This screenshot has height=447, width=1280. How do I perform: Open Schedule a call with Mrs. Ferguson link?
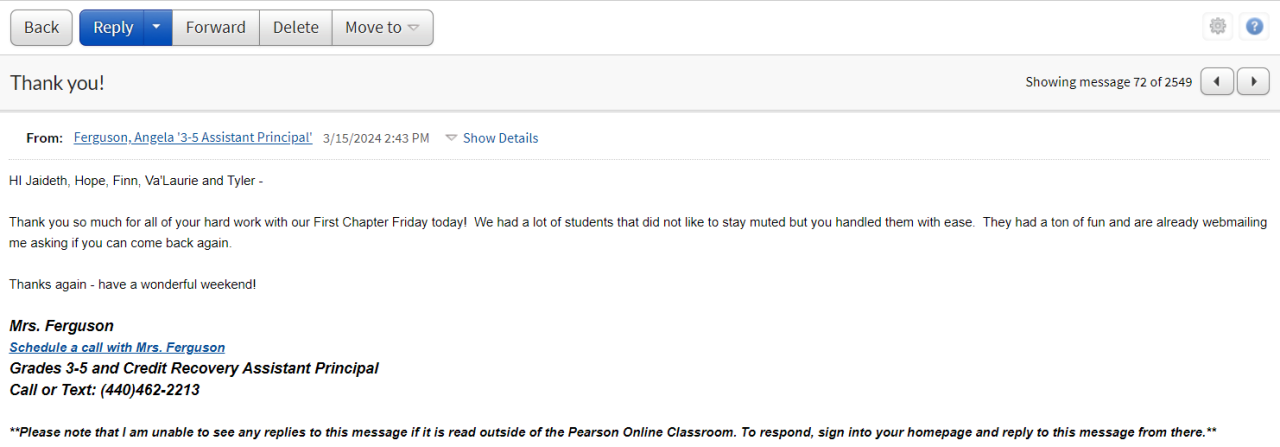coord(117,348)
